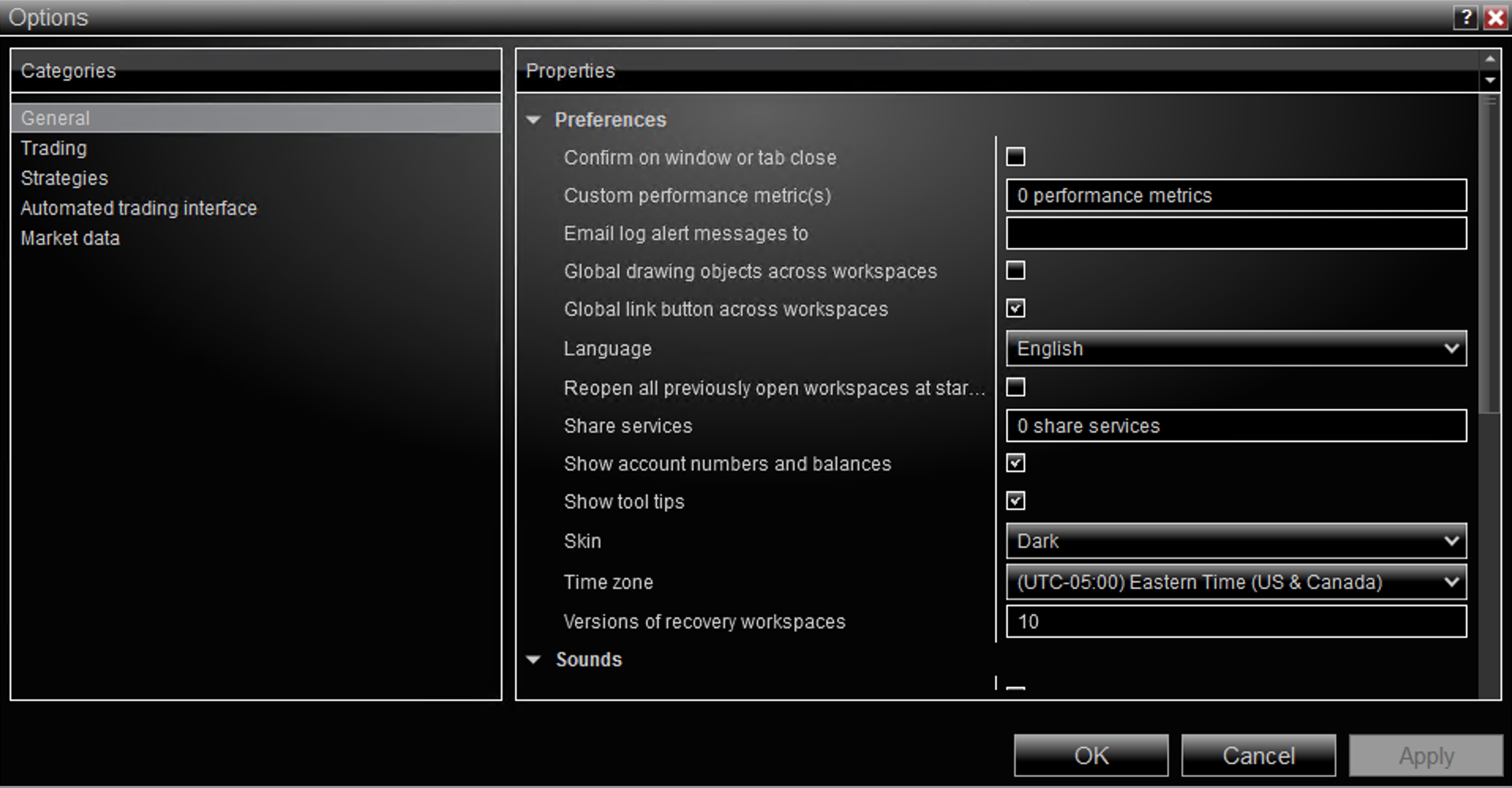Click the Properties scroll up arrow
1512x788 pixels.
[1490, 59]
